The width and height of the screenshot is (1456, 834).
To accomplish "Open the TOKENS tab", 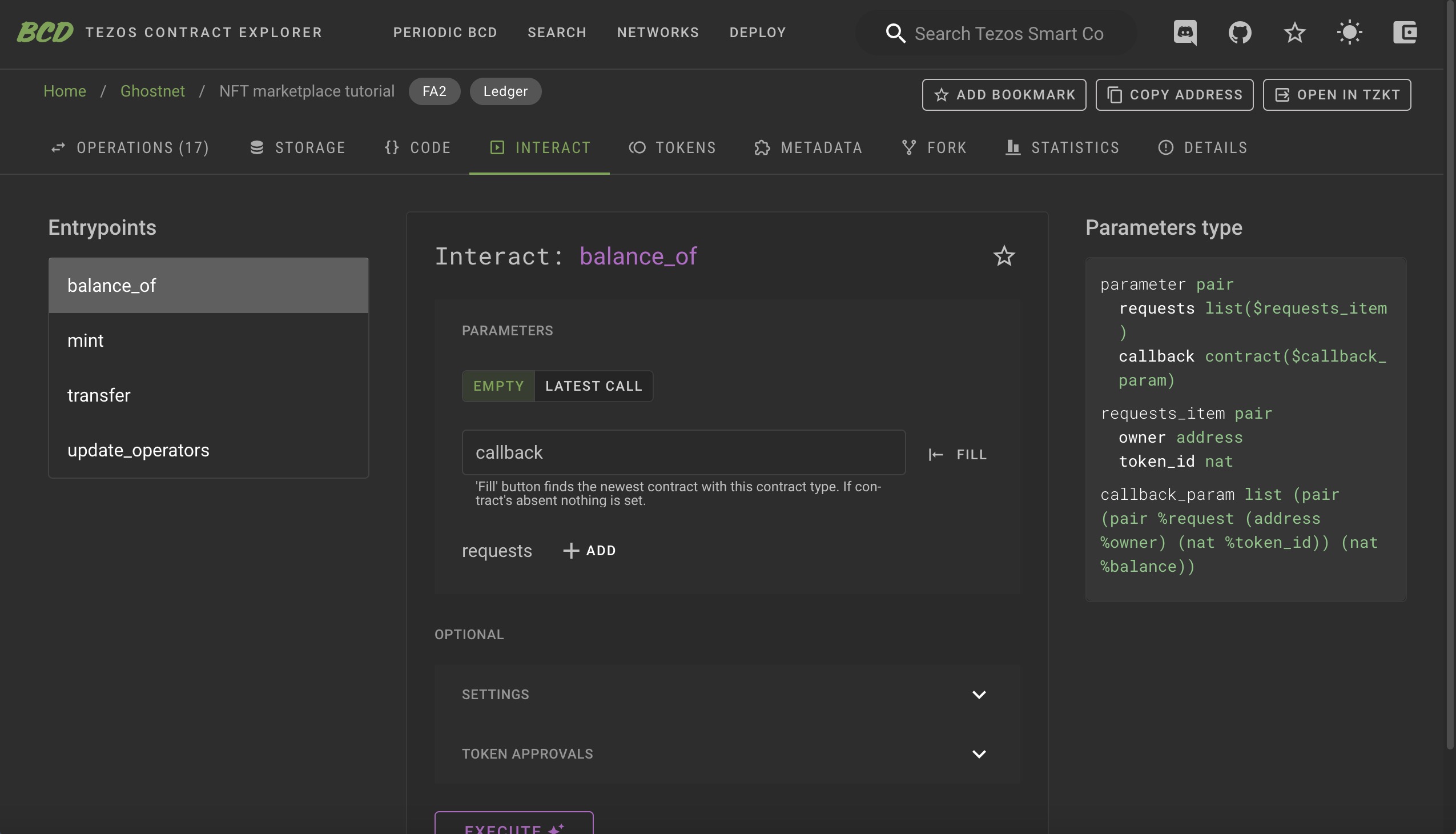I will click(672, 148).
